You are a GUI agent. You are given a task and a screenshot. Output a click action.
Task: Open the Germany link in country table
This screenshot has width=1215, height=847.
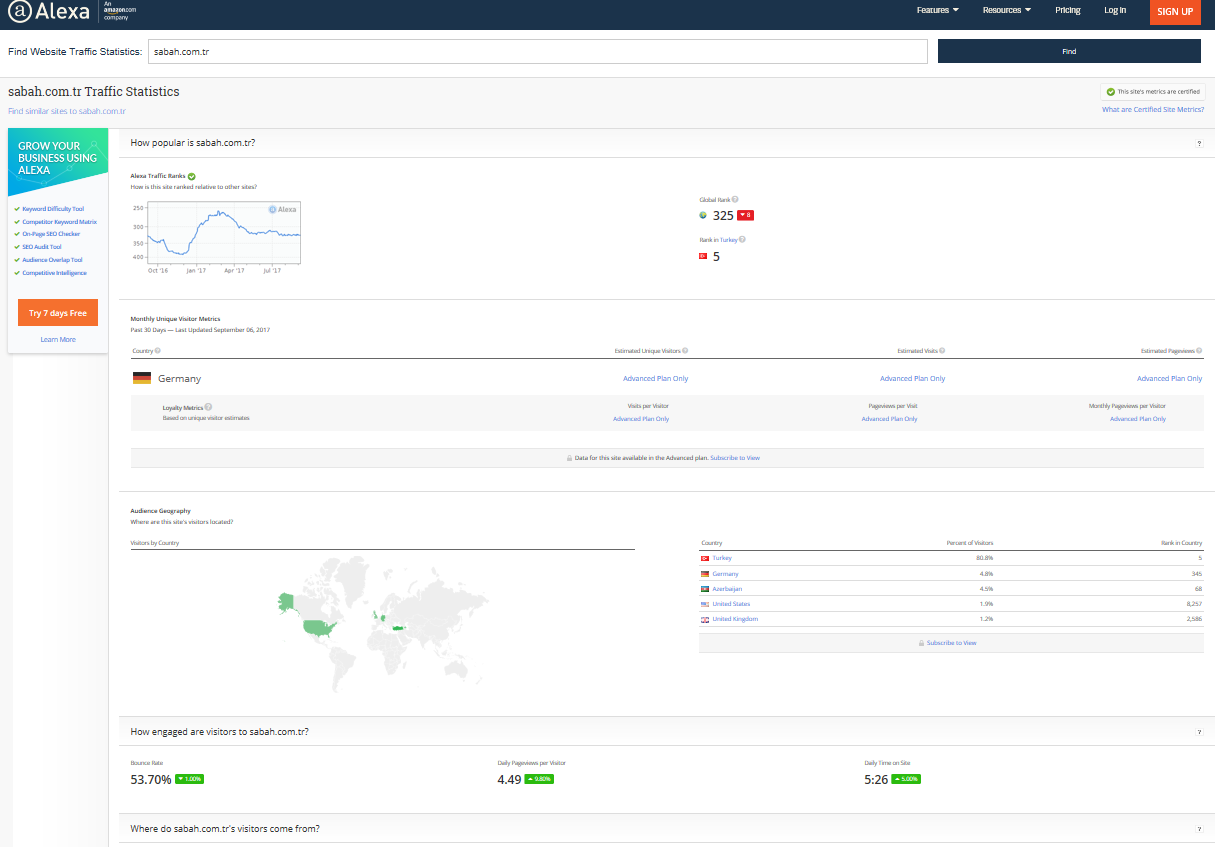725,574
